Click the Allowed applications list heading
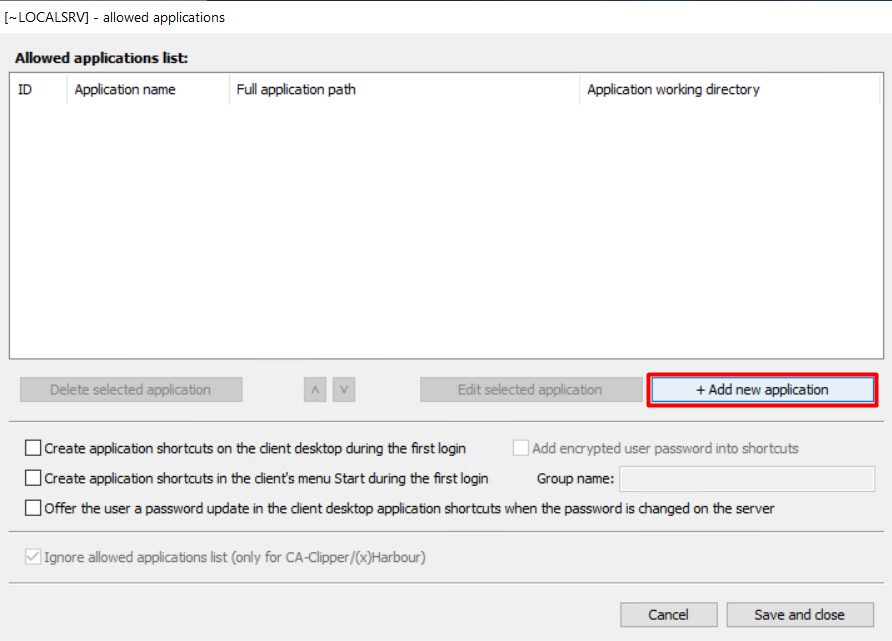The image size is (892, 641). coord(101,59)
